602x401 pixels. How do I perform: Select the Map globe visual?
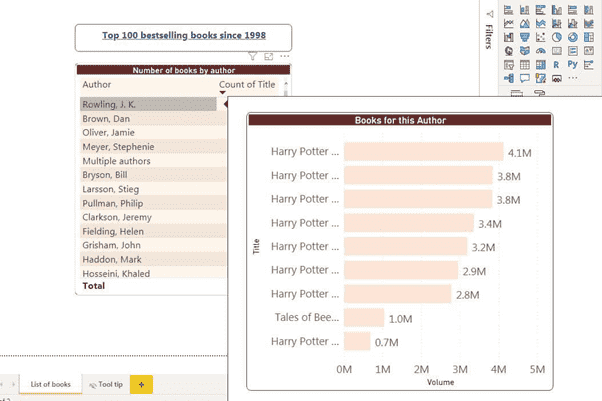509,51
